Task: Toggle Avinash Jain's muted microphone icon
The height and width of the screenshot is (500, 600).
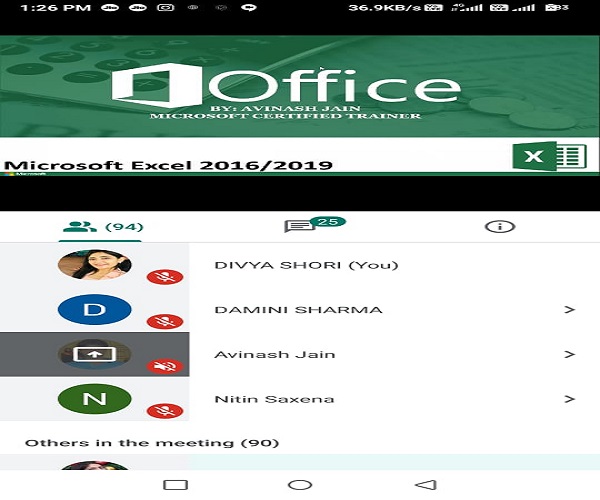Action: (165, 366)
